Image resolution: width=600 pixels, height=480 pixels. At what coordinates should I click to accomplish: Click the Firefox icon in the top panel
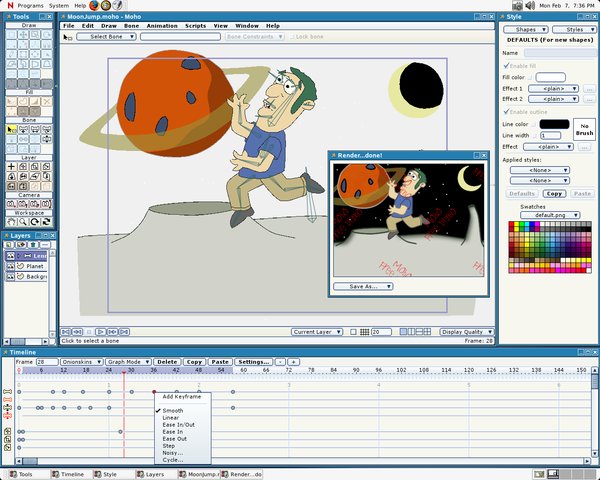94,5
